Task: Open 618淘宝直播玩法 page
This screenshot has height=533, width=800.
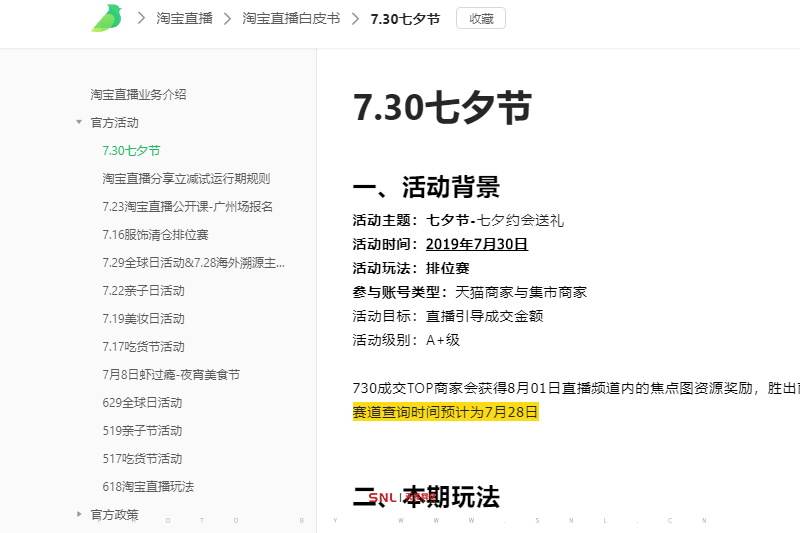Action: 148,487
